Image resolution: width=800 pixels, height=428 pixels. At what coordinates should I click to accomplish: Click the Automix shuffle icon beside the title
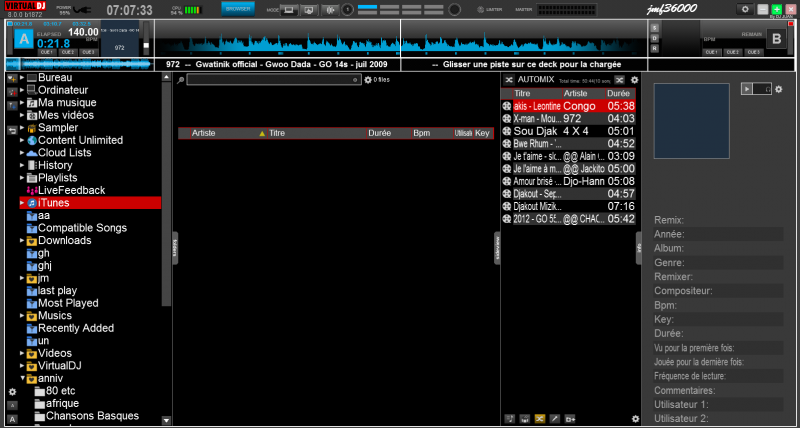coord(508,79)
